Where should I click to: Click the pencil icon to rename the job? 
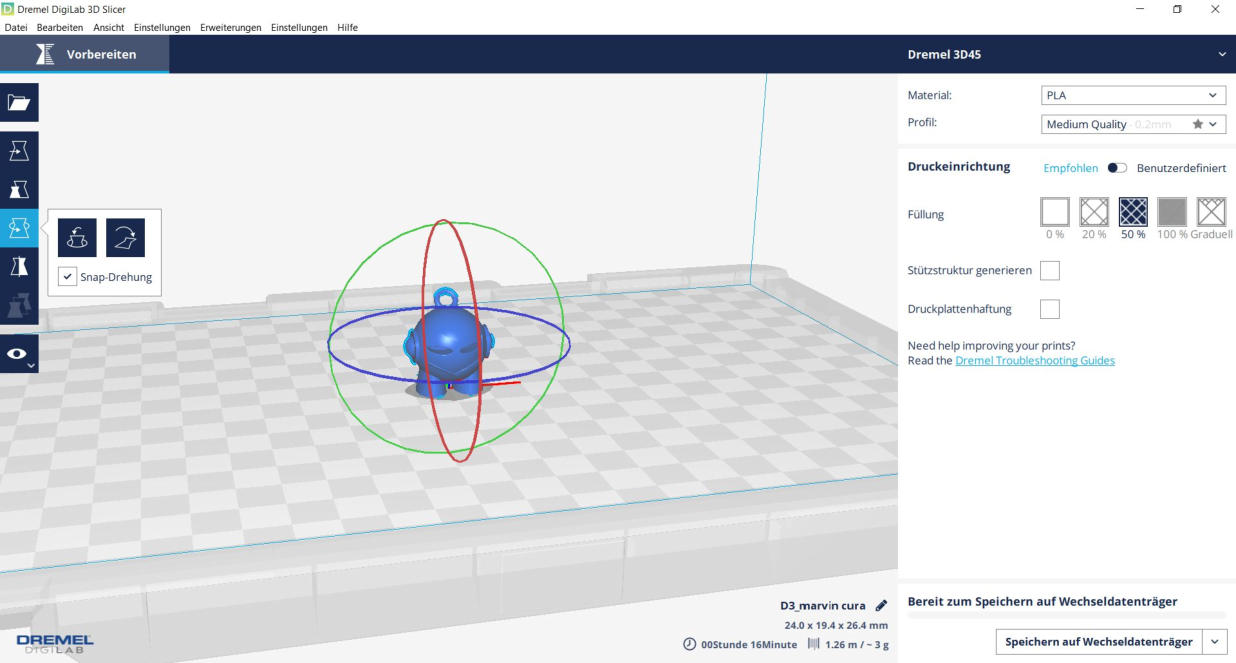881,606
